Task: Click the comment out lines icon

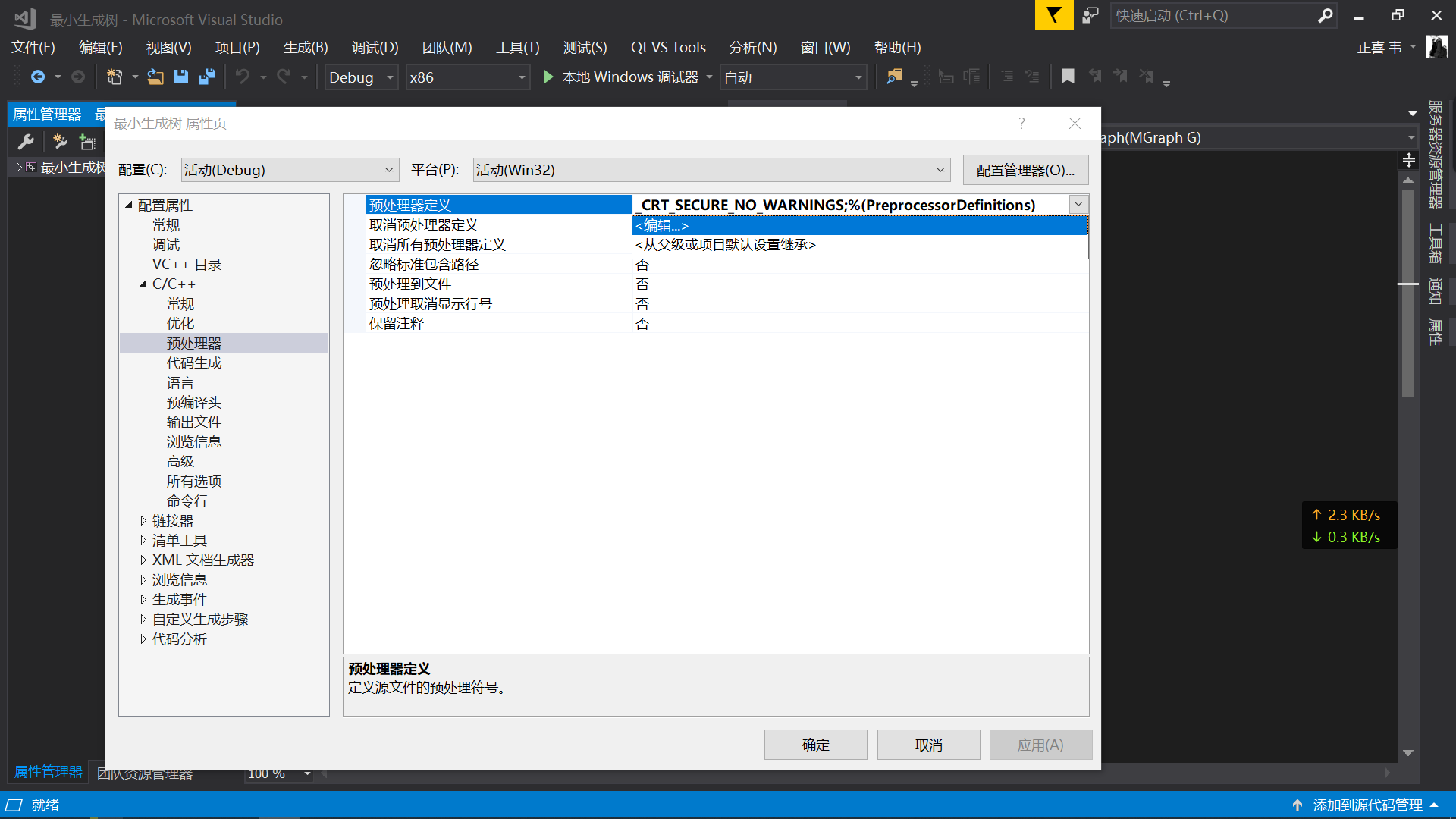Action: pos(1007,77)
